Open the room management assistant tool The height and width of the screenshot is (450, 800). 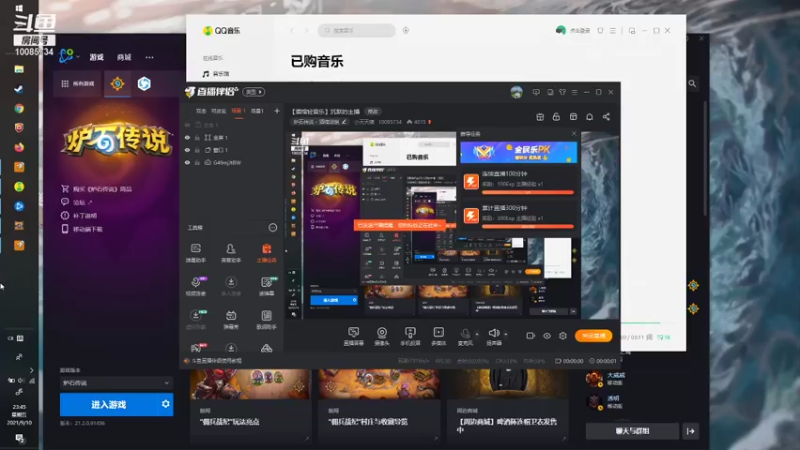[x=231, y=253]
